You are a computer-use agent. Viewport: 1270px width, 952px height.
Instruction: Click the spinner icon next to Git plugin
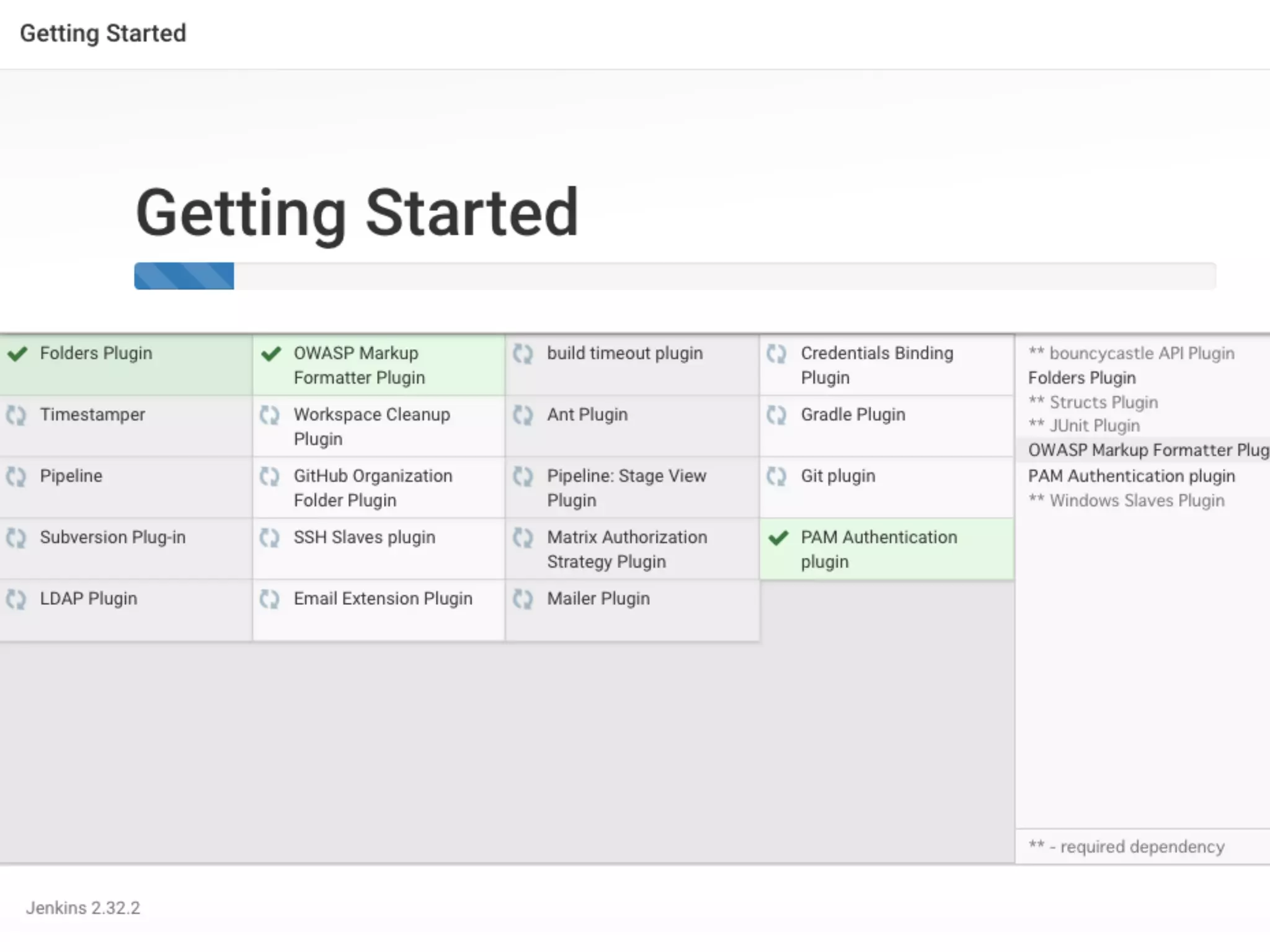(x=776, y=477)
